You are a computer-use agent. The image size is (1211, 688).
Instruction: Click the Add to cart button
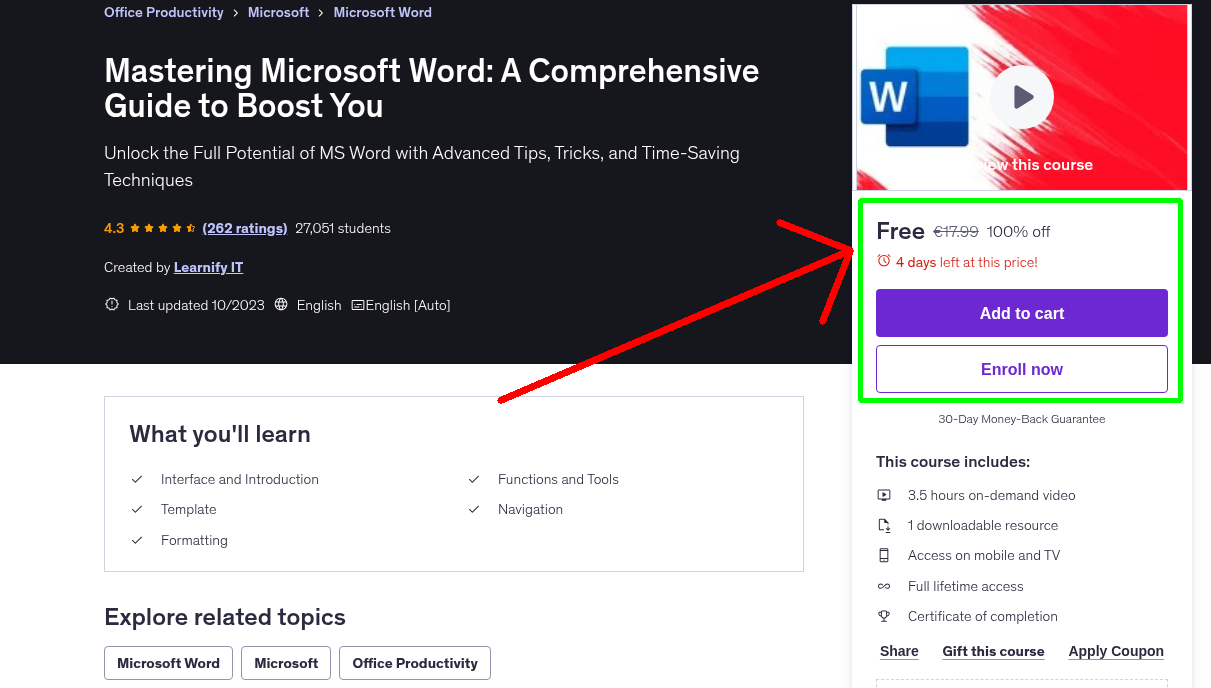[1021, 313]
